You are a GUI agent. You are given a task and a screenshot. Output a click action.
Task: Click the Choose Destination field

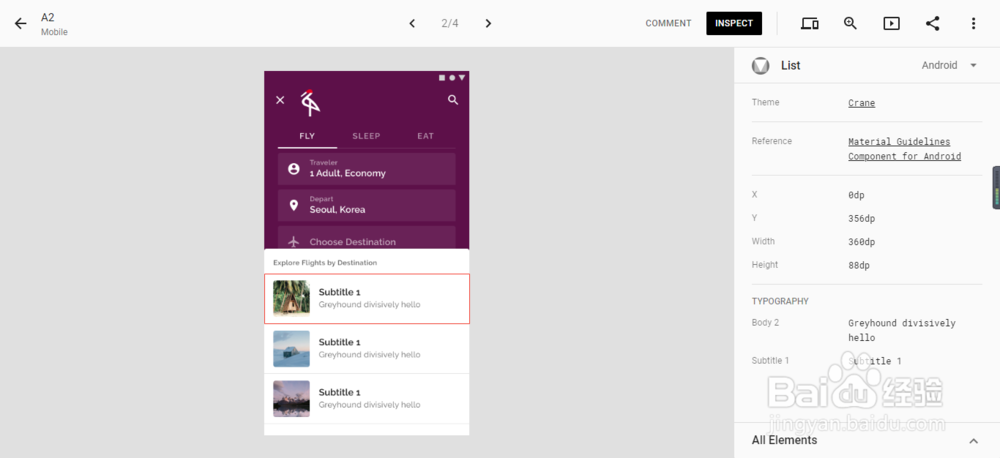(367, 237)
